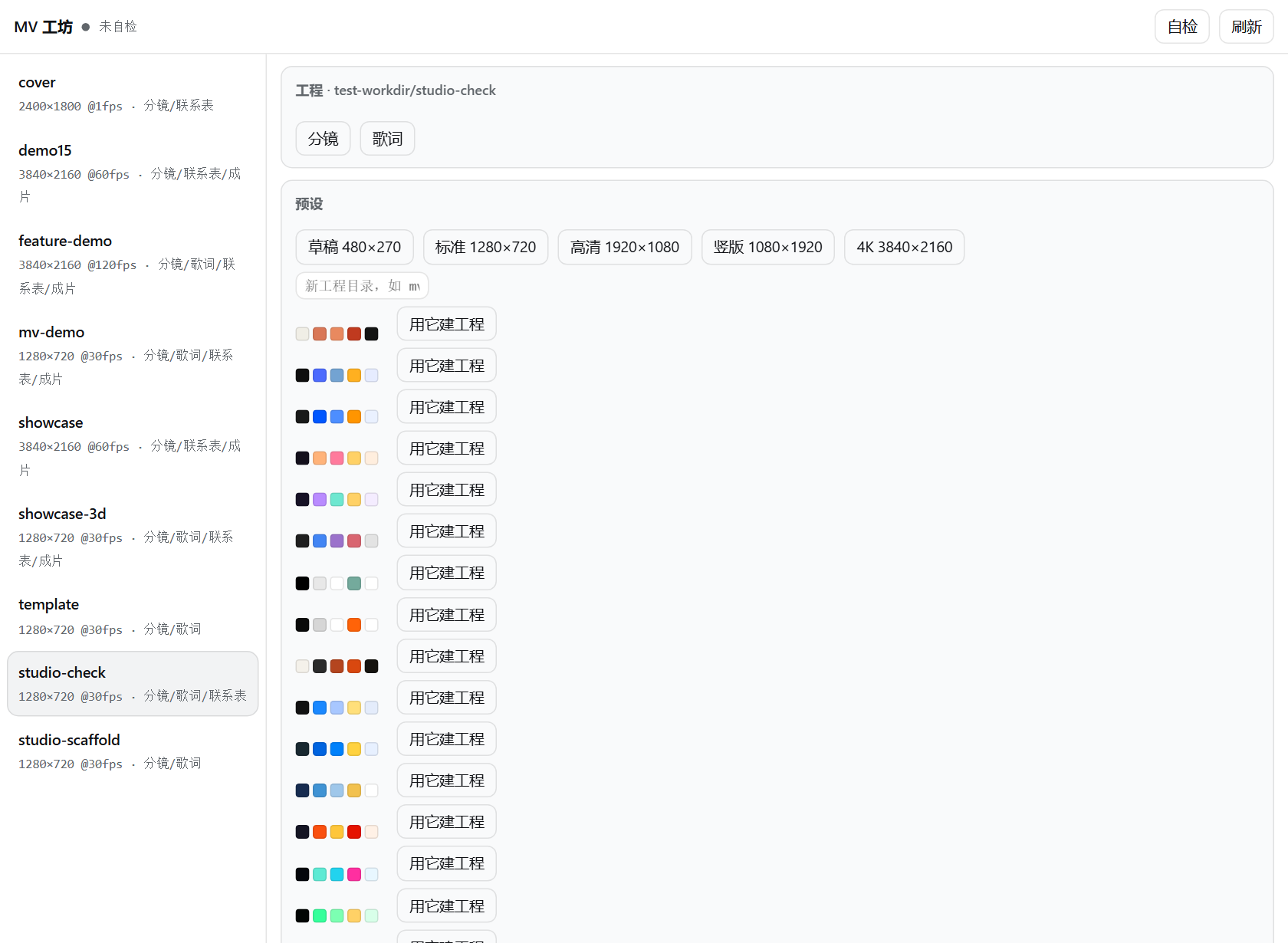
Task: Open the studio-scaffold project
Action: click(x=133, y=751)
